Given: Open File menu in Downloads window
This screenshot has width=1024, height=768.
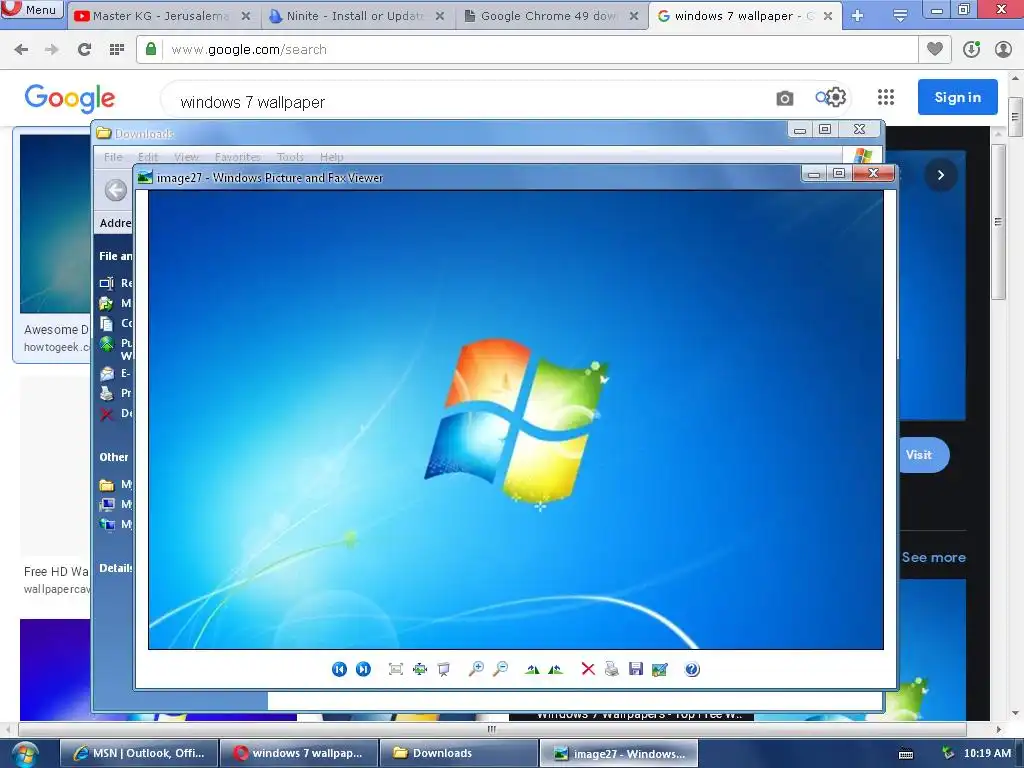Looking at the screenshot, I should click(x=113, y=157).
